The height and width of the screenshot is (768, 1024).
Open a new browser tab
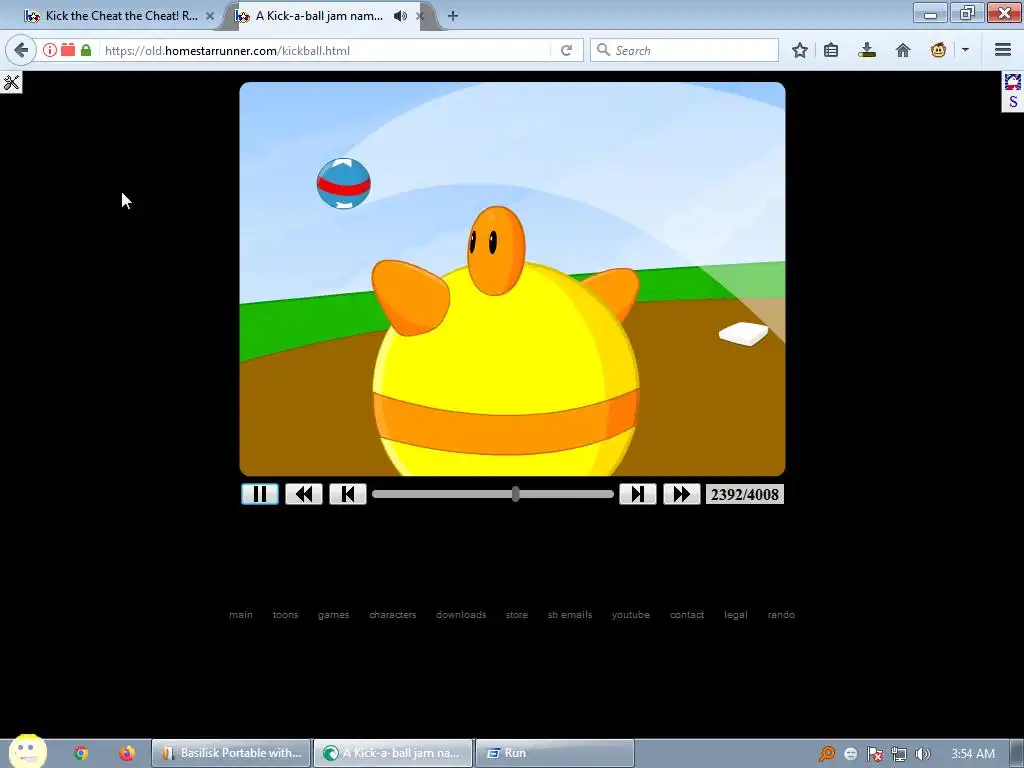click(453, 16)
